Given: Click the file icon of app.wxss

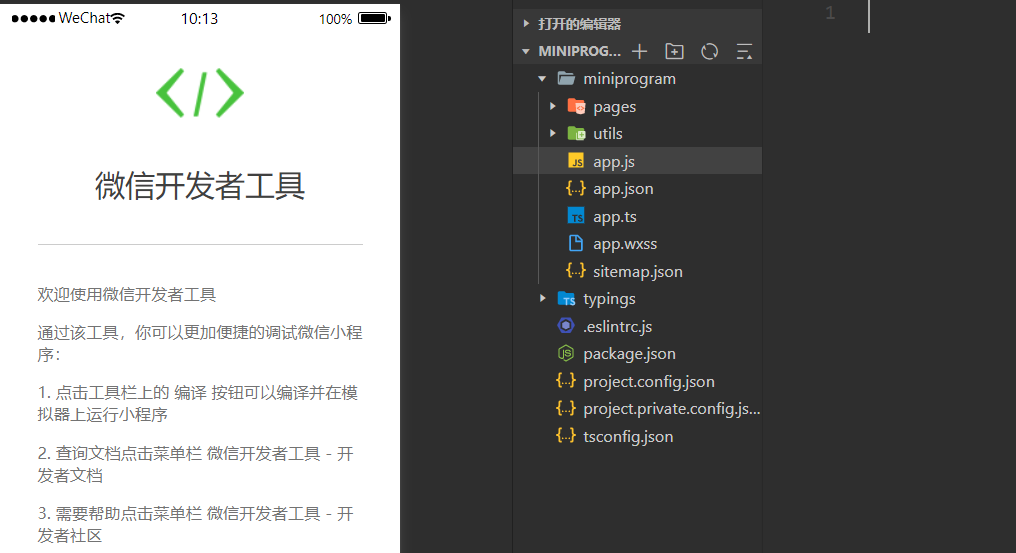Looking at the screenshot, I should point(575,243).
